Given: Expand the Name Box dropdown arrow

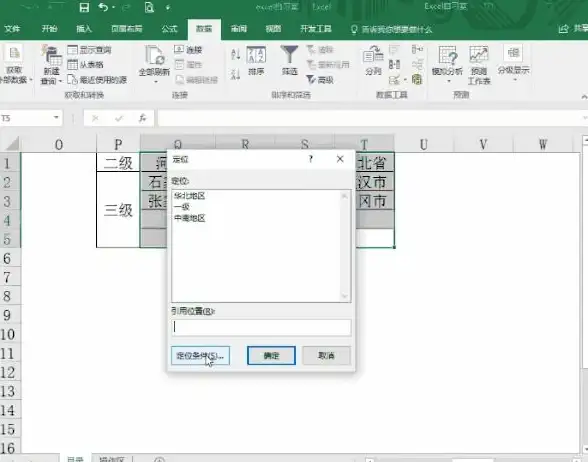Looking at the screenshot, I should [x=56, y=118].
